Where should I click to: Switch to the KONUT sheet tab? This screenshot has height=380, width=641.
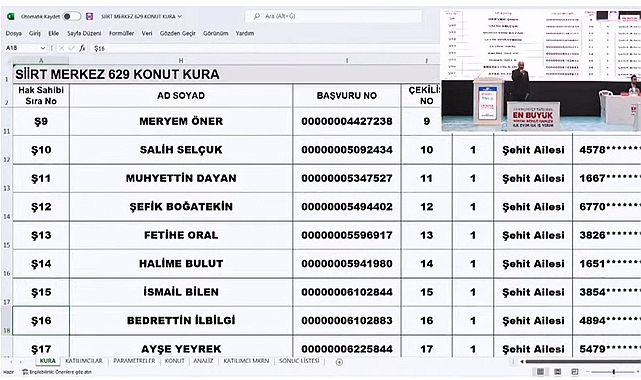point(175,361)
